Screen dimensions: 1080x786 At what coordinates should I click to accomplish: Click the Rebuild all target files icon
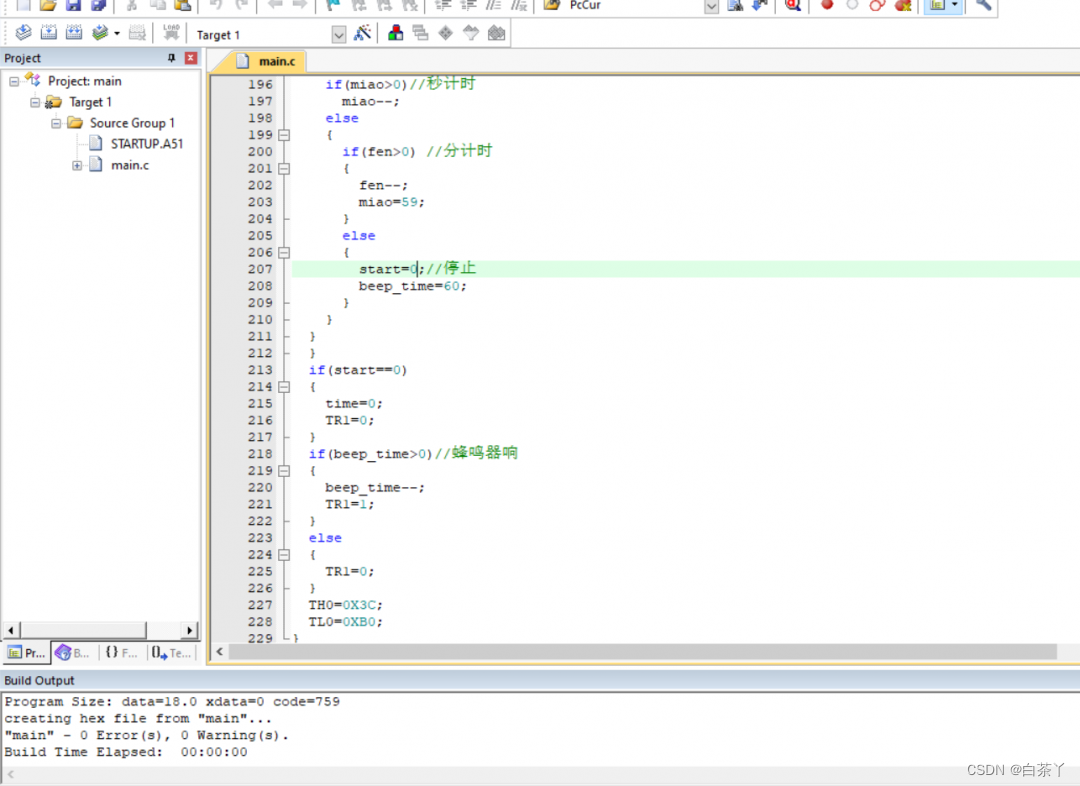(73, 34)
